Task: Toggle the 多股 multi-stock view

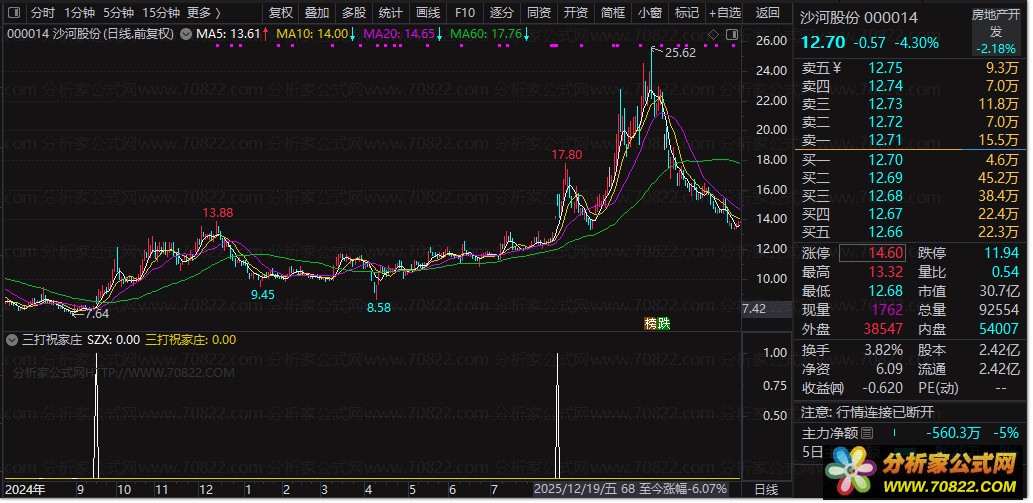Action: (354, 13)
